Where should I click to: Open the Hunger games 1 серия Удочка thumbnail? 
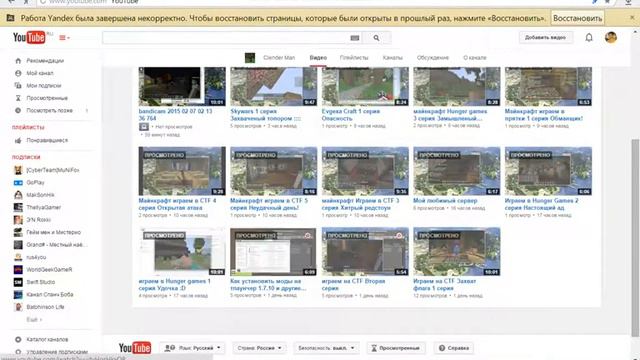[182, 251]
